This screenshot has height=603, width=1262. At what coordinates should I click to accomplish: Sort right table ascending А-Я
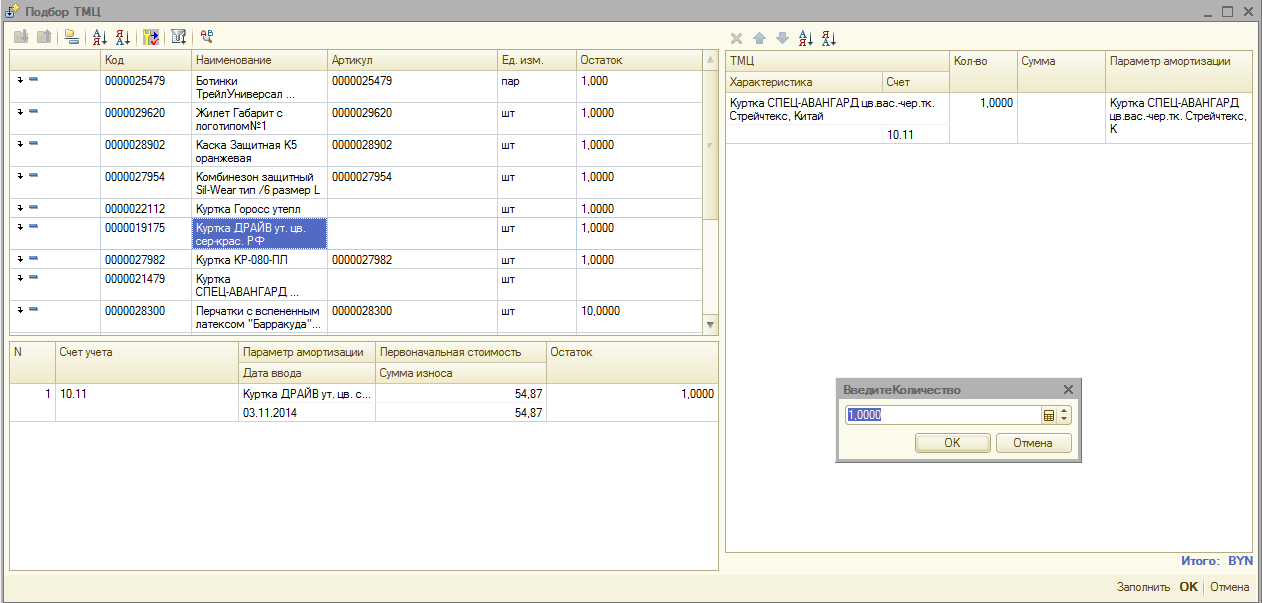tap(805, 38)
